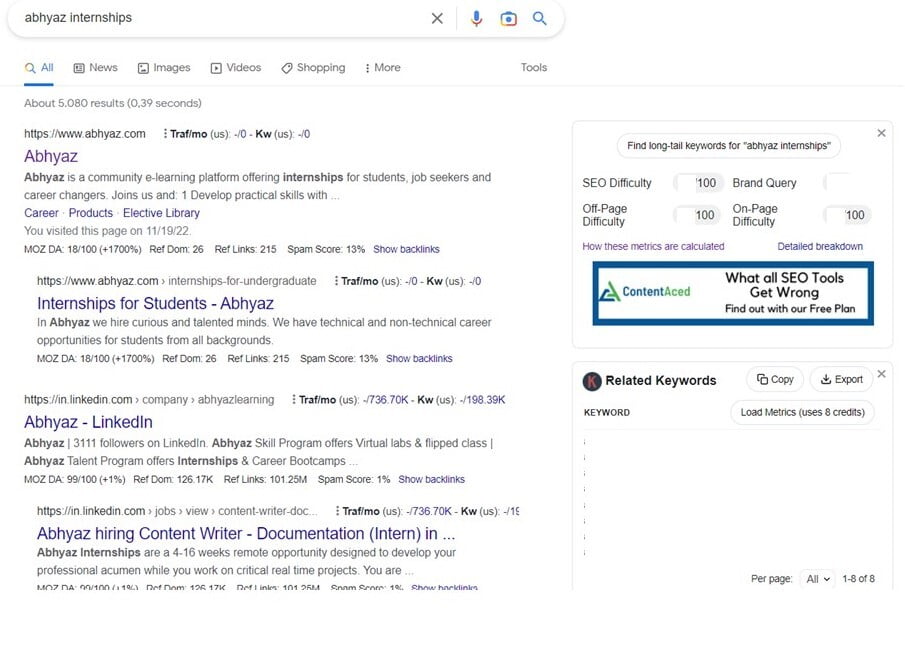Open the three-dot menu beside www.abhyaz.com

[x=165, y=134]
